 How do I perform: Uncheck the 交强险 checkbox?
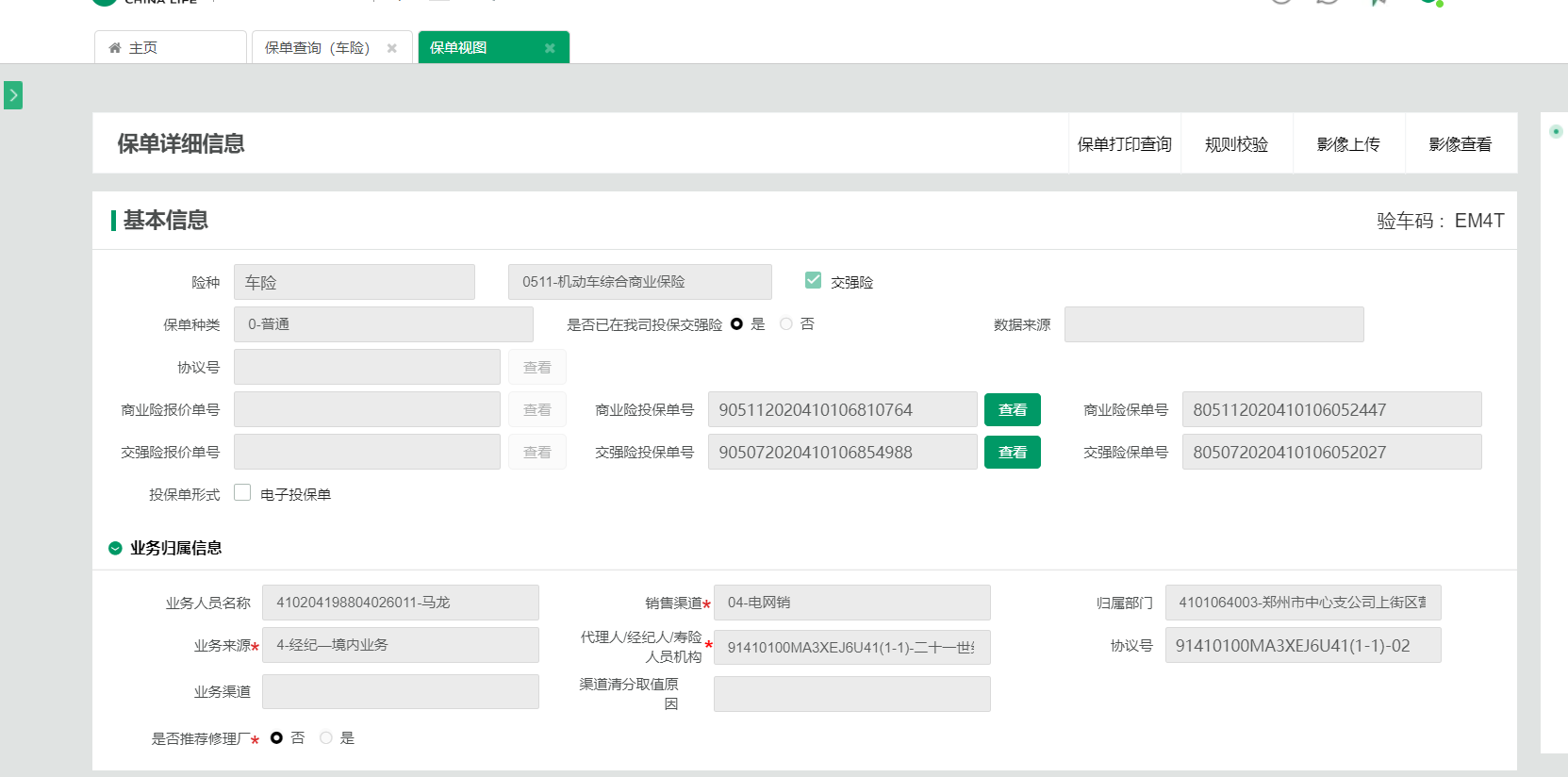(x=813, y=280)
